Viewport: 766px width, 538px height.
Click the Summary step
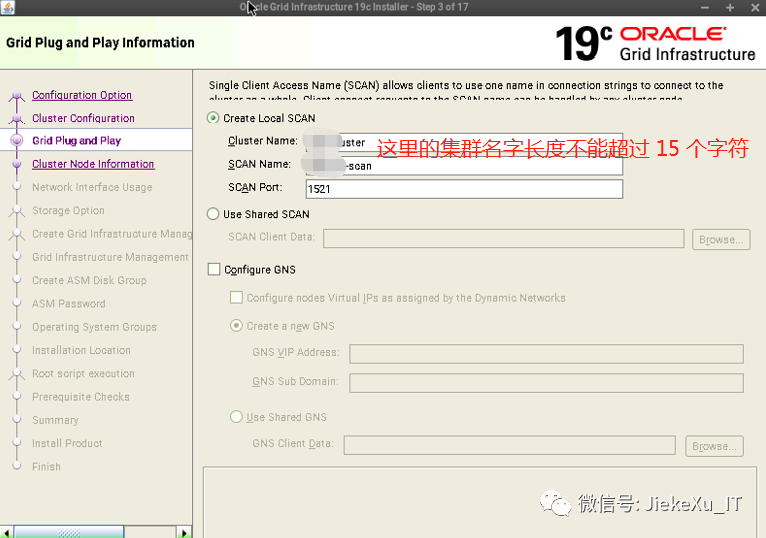pos(55,420)
